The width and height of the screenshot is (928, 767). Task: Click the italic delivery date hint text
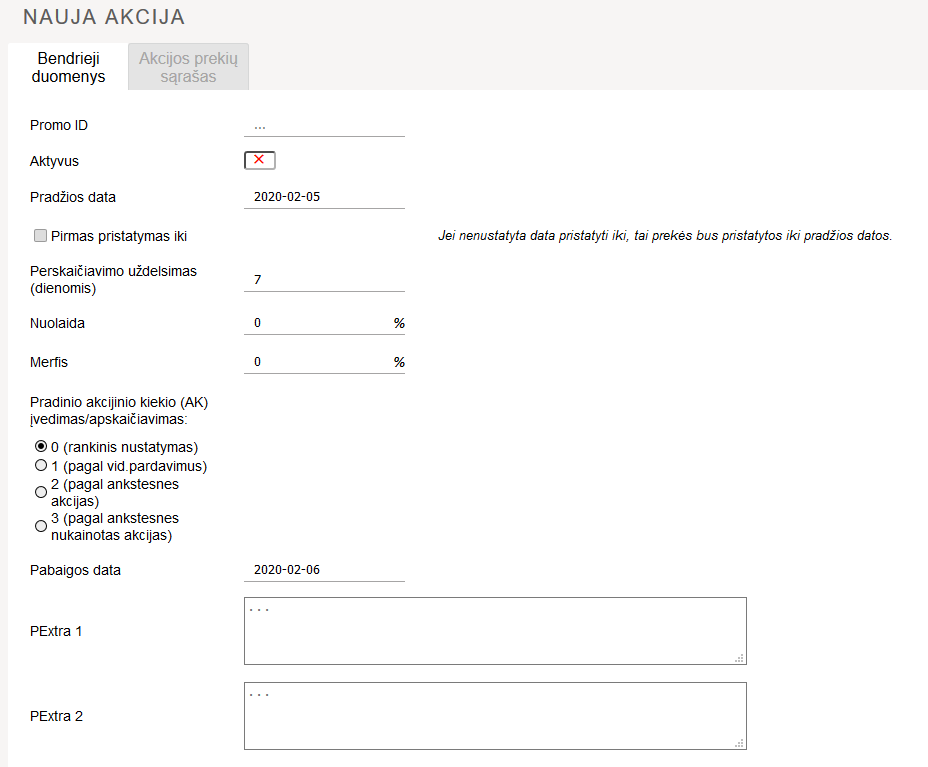point(664,237)
